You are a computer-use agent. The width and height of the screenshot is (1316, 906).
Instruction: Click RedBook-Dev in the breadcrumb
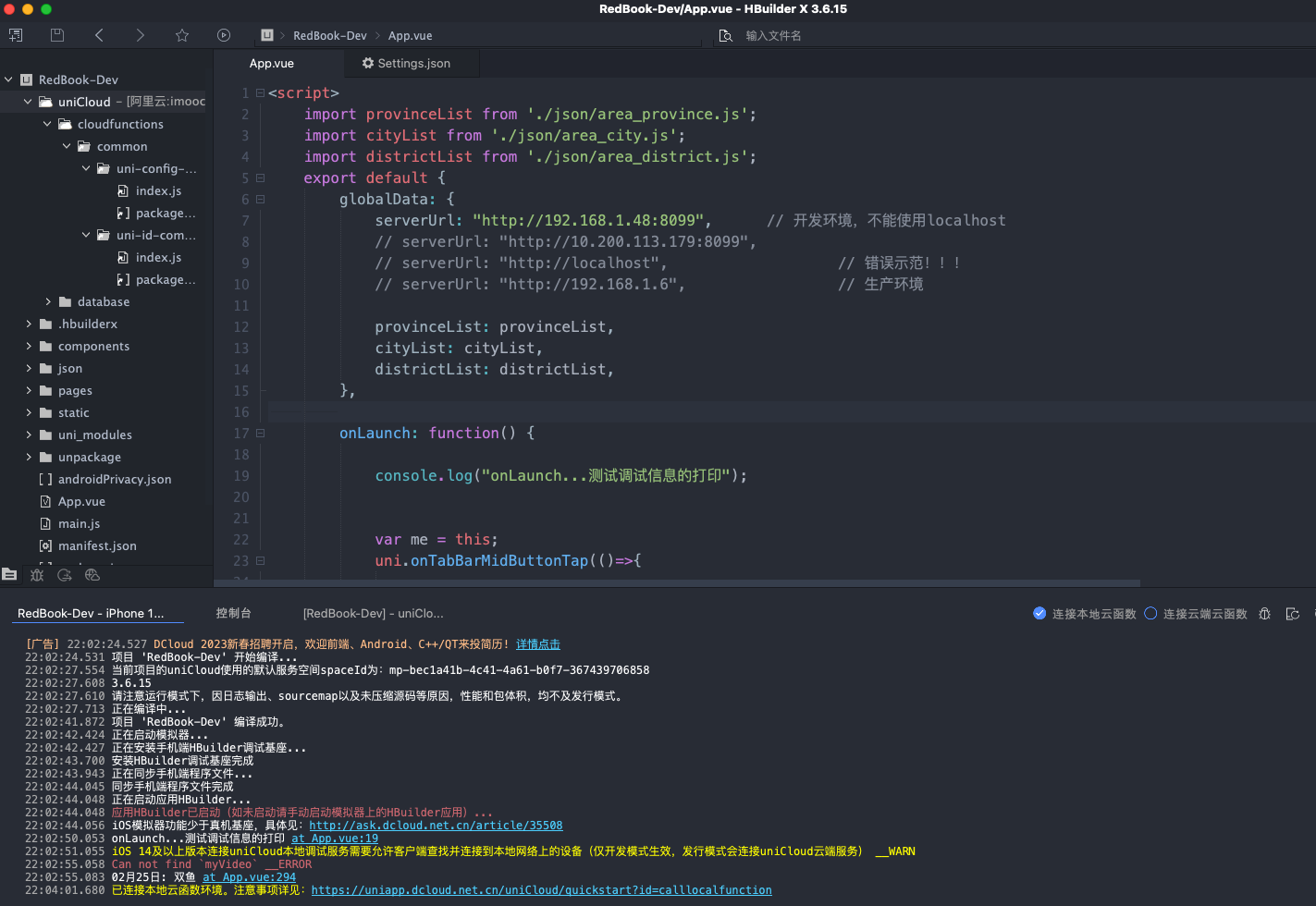tap(330, 35)
